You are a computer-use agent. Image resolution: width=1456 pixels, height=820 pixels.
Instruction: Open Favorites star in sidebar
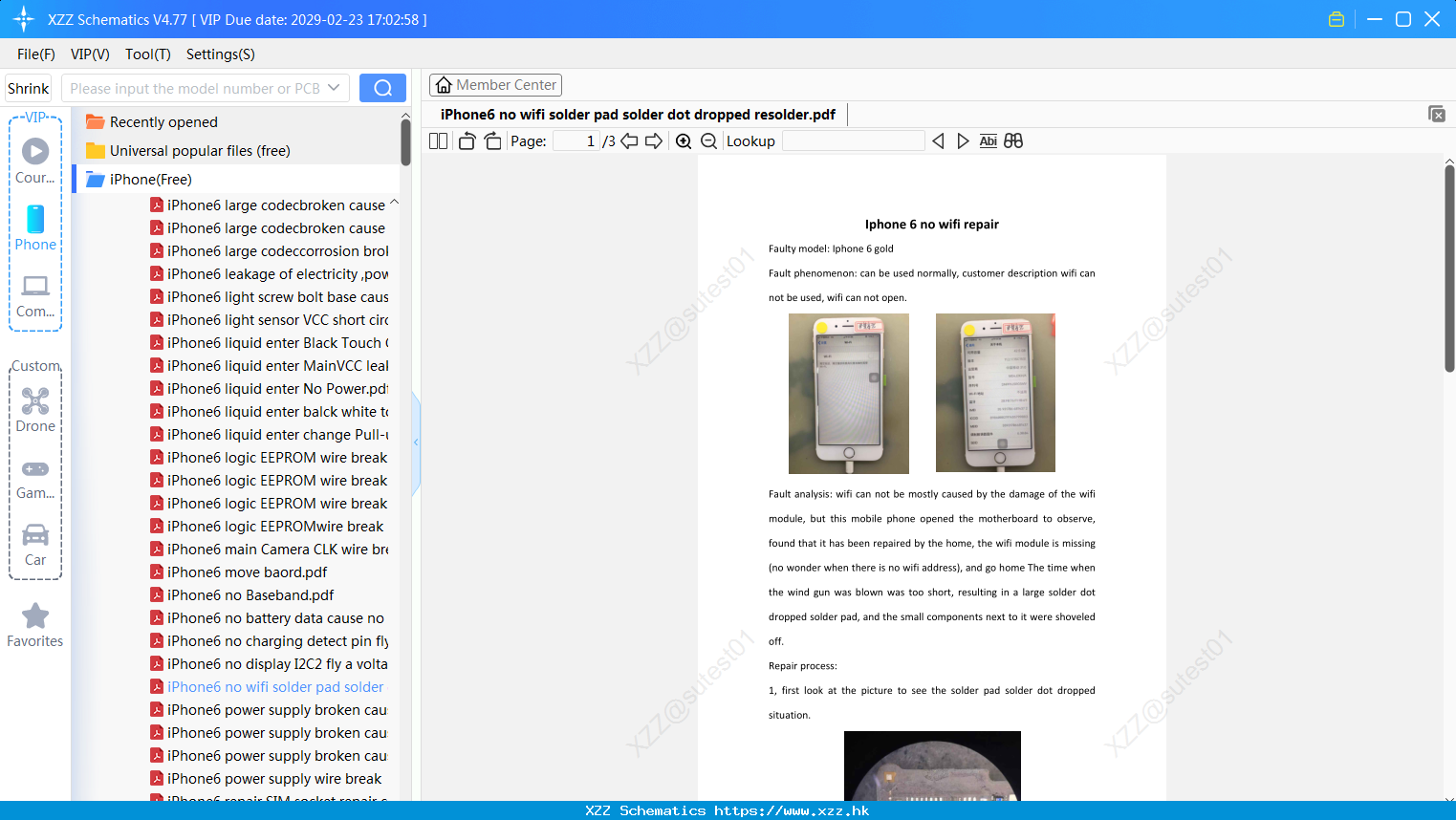[35, 626]
